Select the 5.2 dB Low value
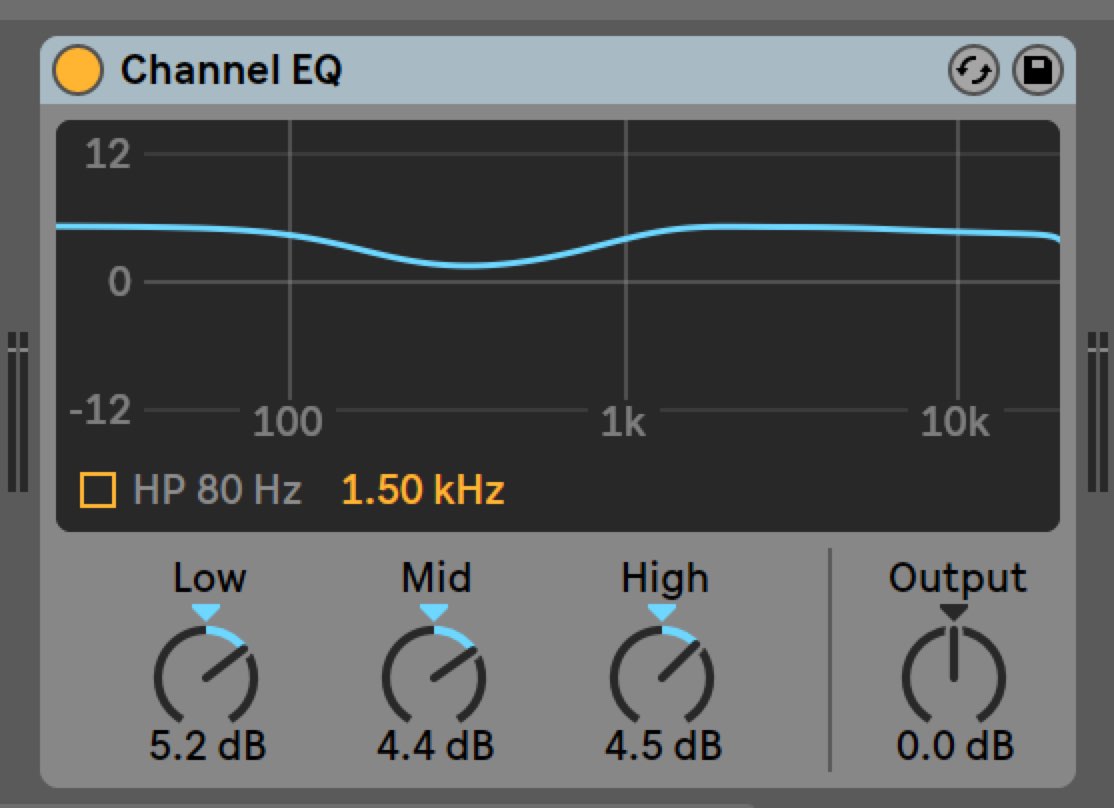Image resolution: width=1114 pixels, height=808 pixels. click(x=207, y=745)
